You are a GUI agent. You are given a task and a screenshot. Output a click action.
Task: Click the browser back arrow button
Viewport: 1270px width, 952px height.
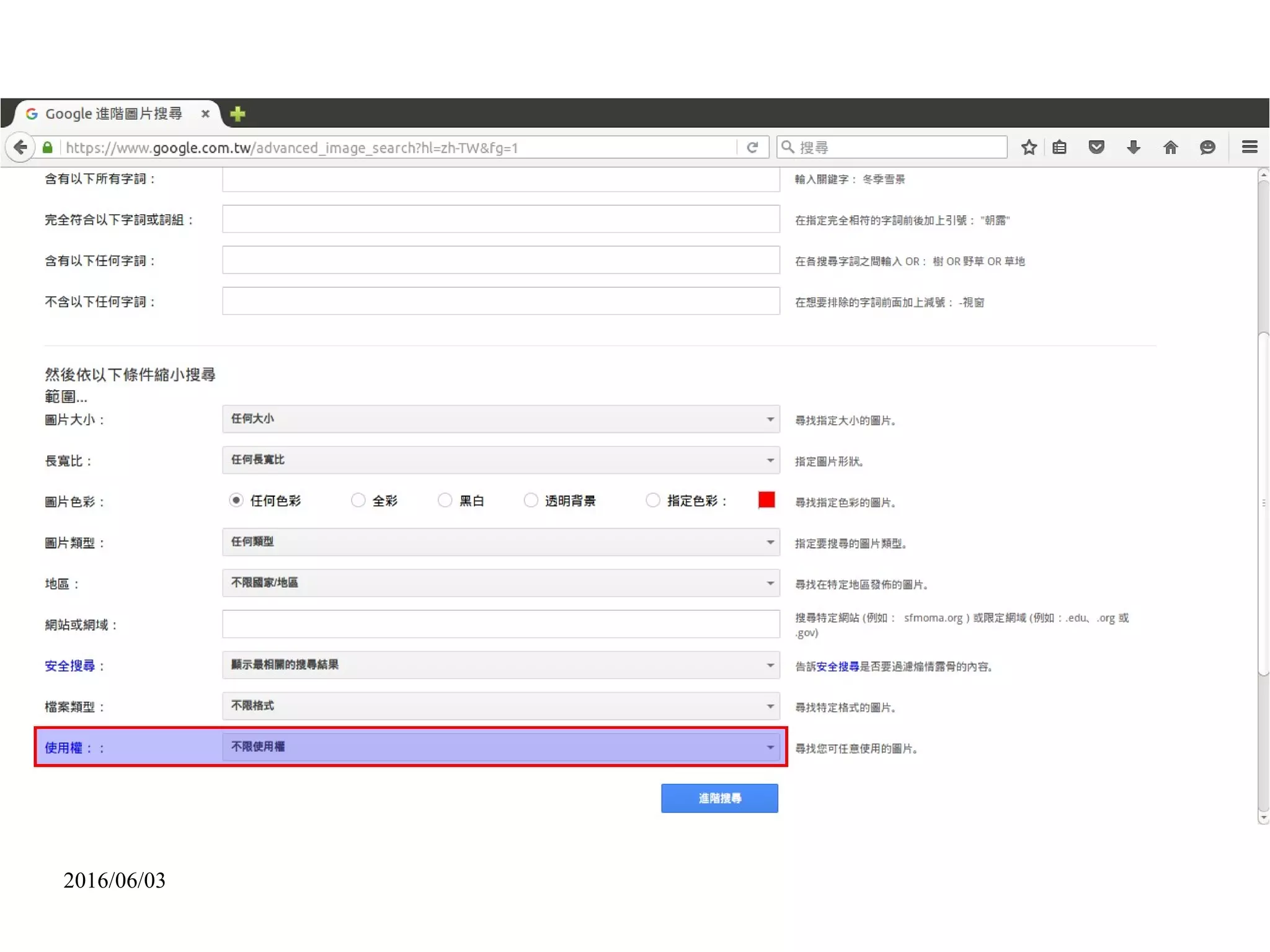click(20, 148)
